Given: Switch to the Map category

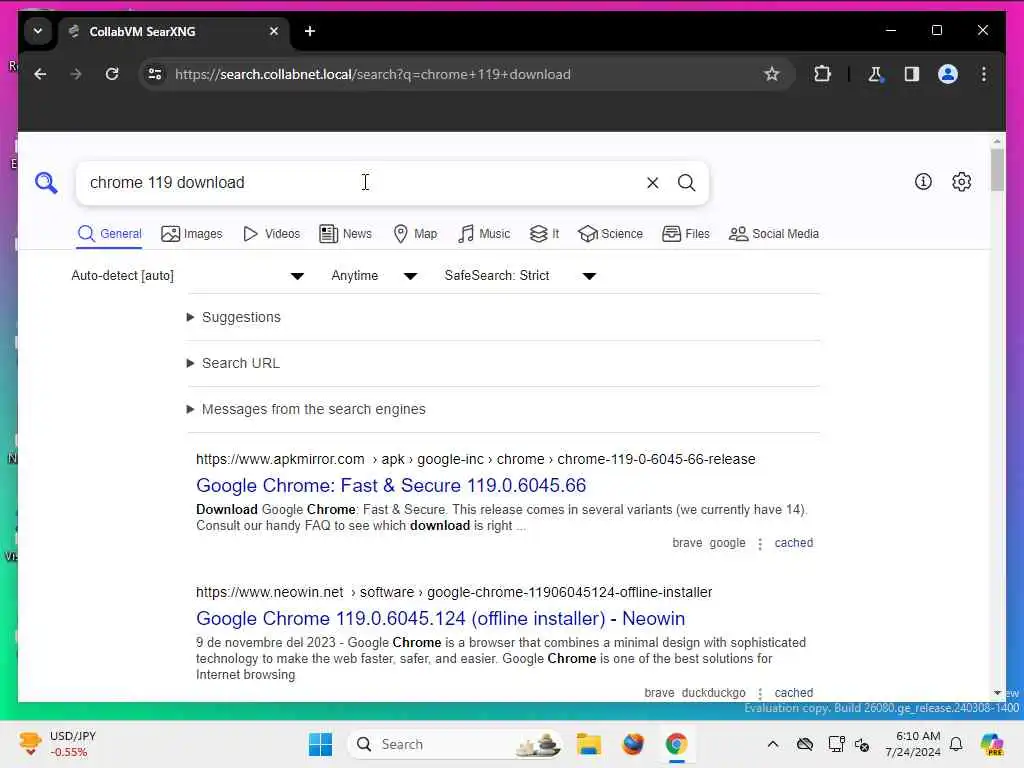Looking at the screenshot, I should click(415, 234).
